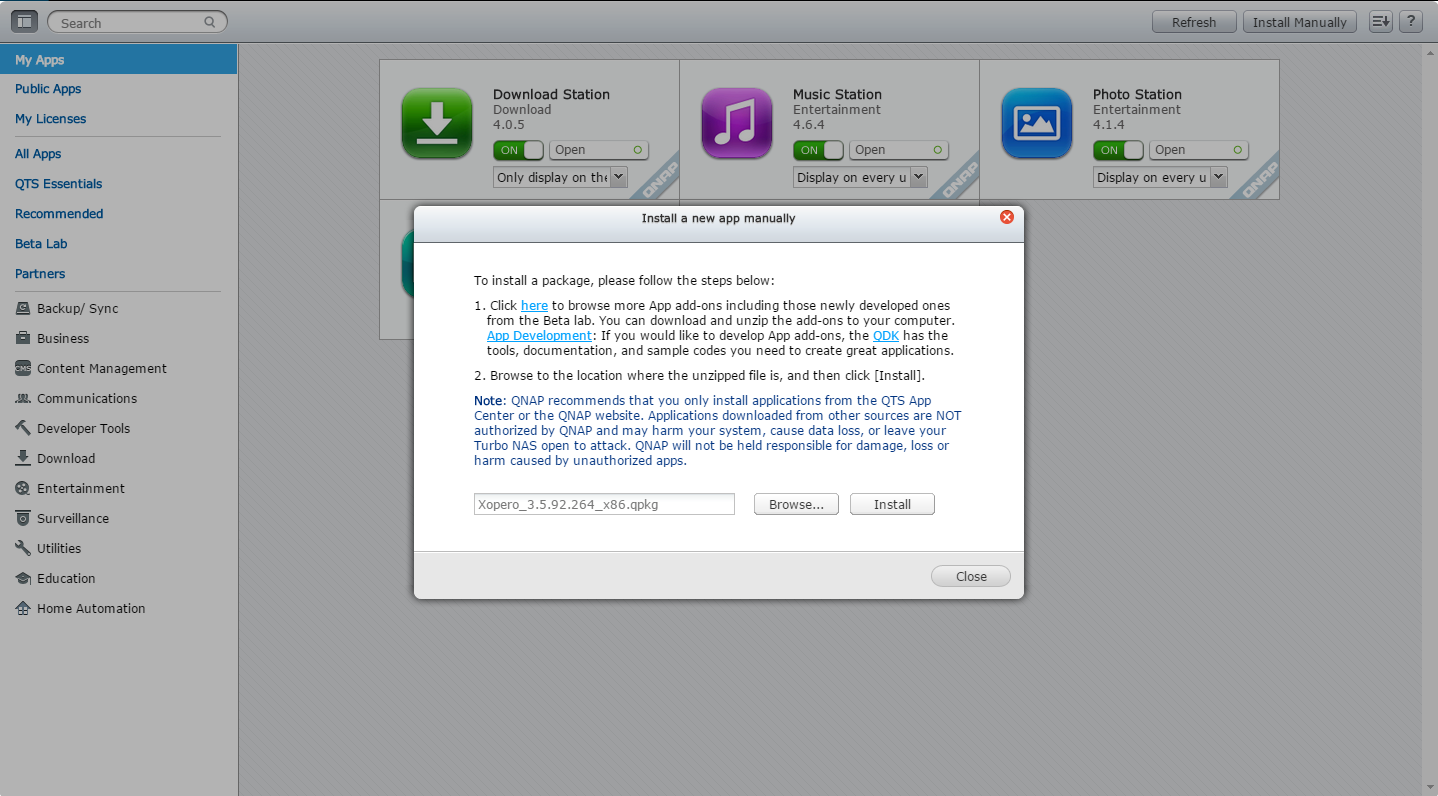Open the help question mark icon
The height and width of the screenshot is (796, 1438).
[1410, 21]
